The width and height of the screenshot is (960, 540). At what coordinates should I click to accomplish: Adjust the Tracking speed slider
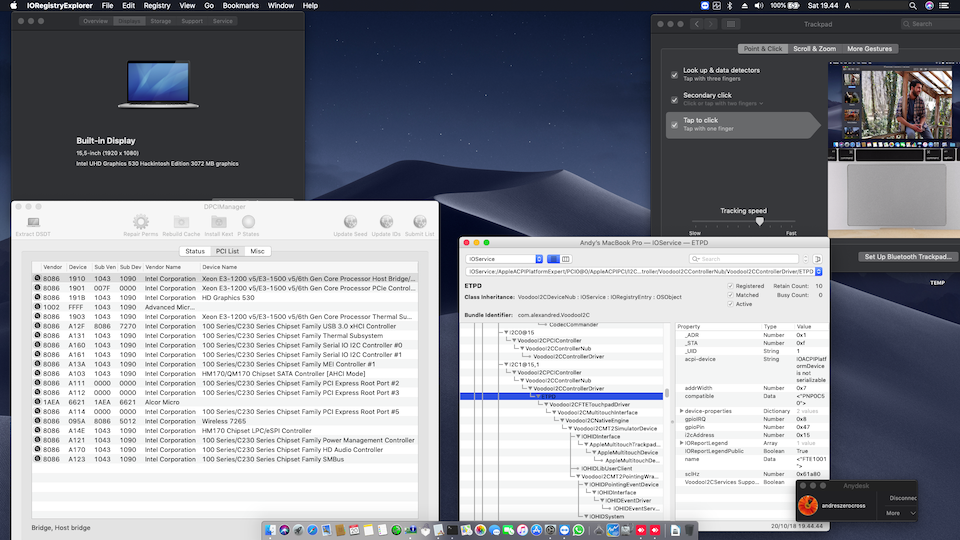(760, 221)
